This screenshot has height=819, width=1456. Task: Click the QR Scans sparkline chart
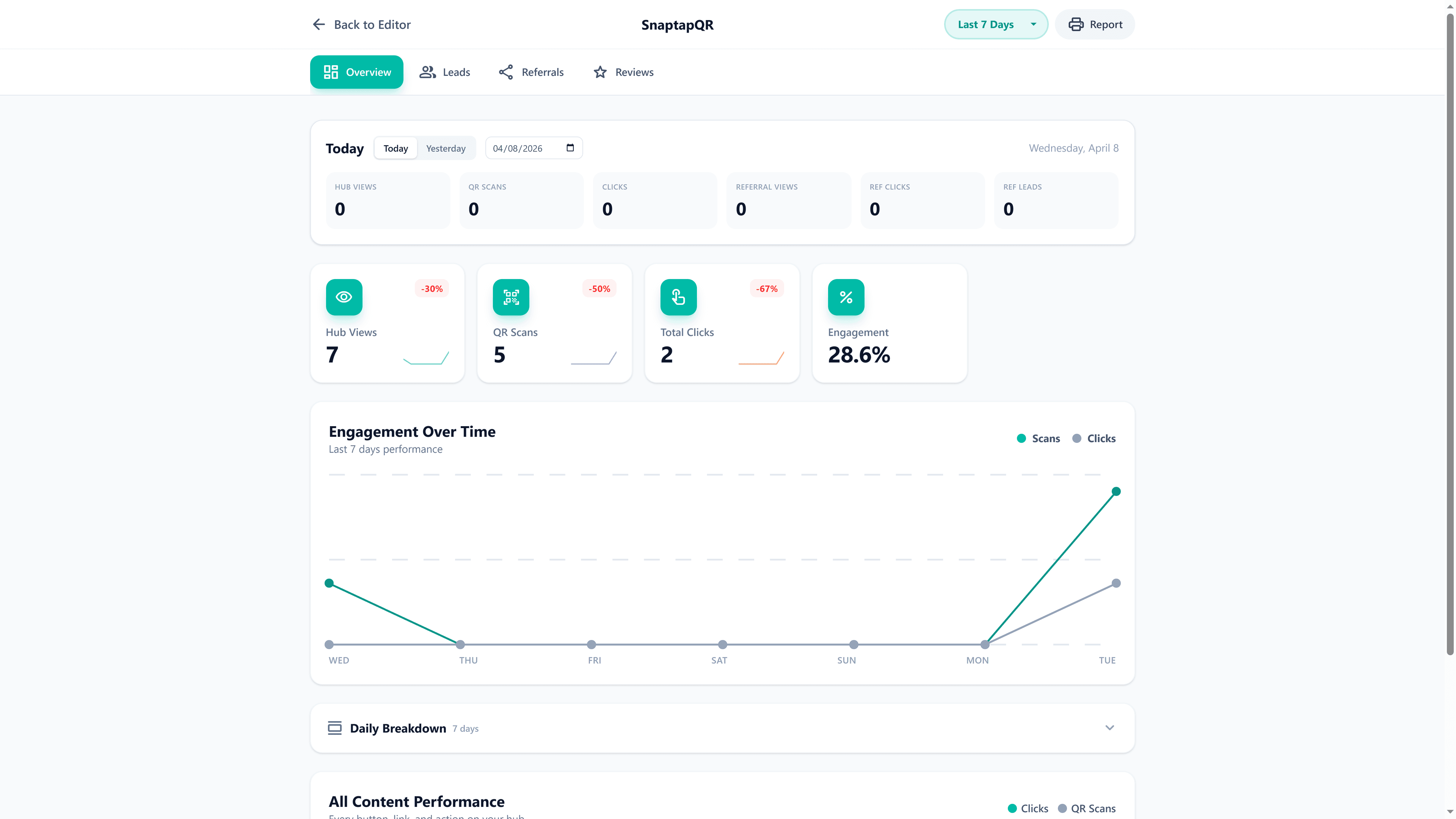pos(593,358)
